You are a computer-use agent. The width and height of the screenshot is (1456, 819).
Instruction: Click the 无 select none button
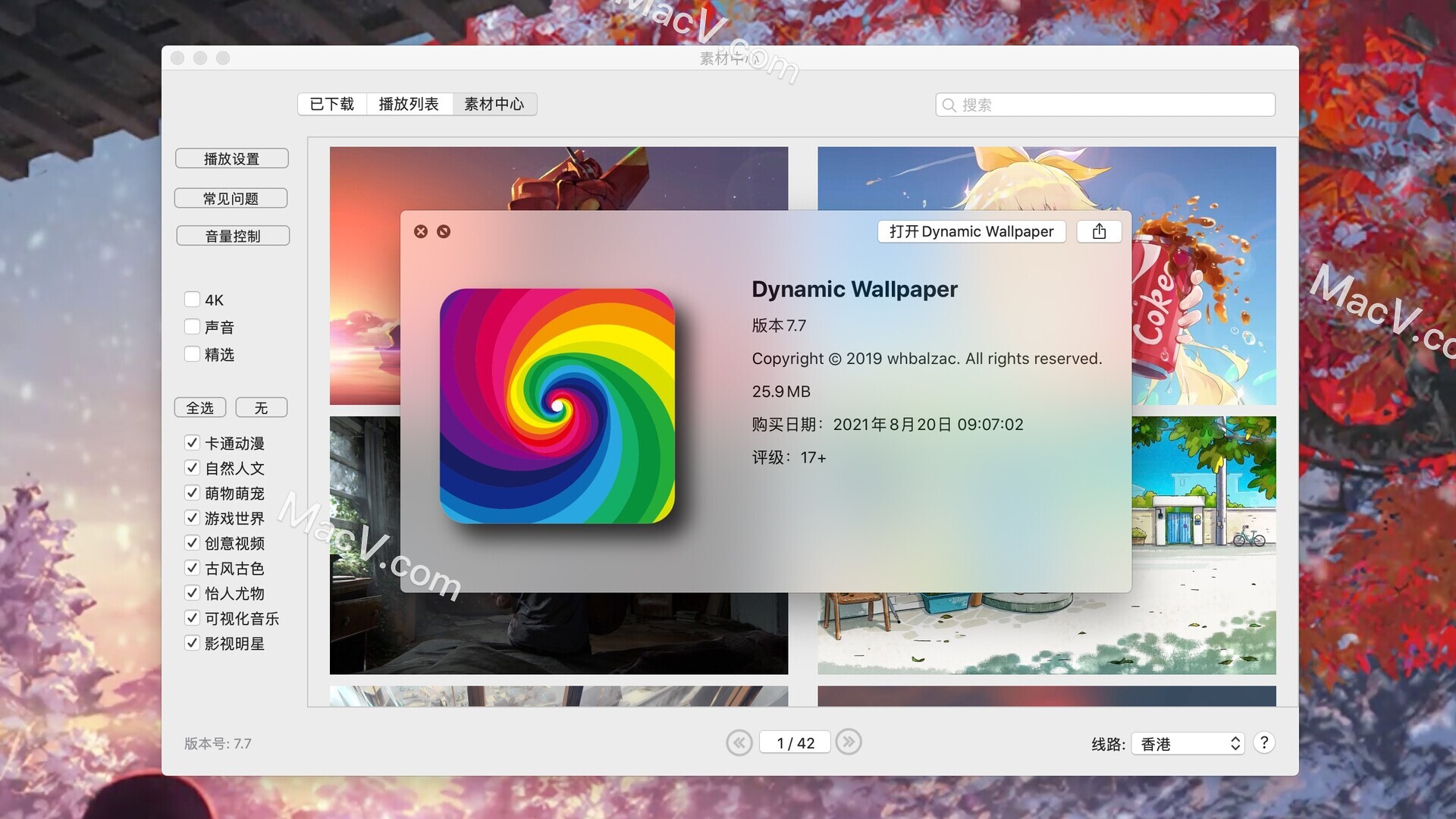pos(262,407)
